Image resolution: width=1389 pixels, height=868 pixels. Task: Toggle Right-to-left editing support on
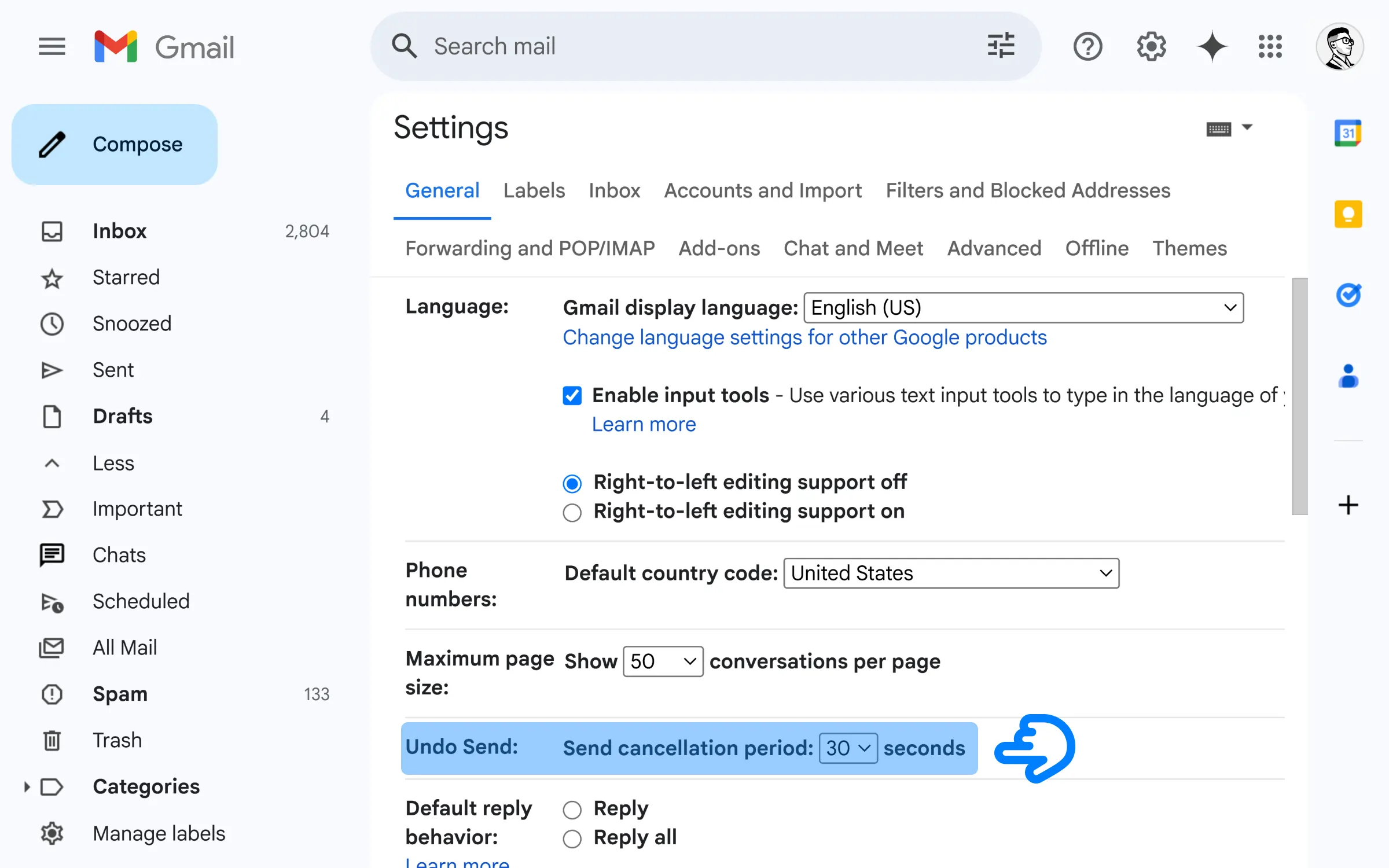pyautogui.click(x=572, y=511)
